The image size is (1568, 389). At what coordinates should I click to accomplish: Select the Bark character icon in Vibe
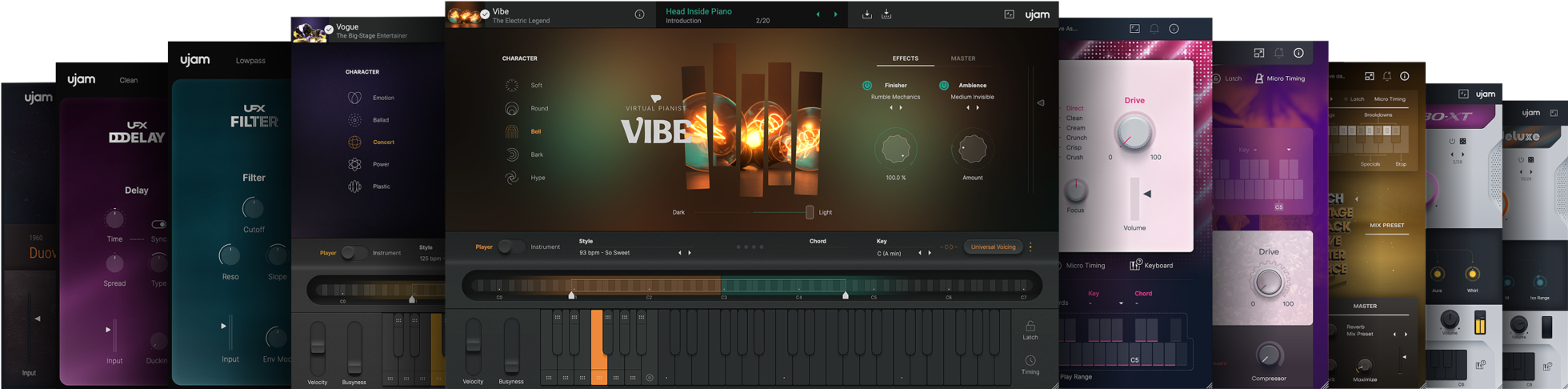point(512,154)
